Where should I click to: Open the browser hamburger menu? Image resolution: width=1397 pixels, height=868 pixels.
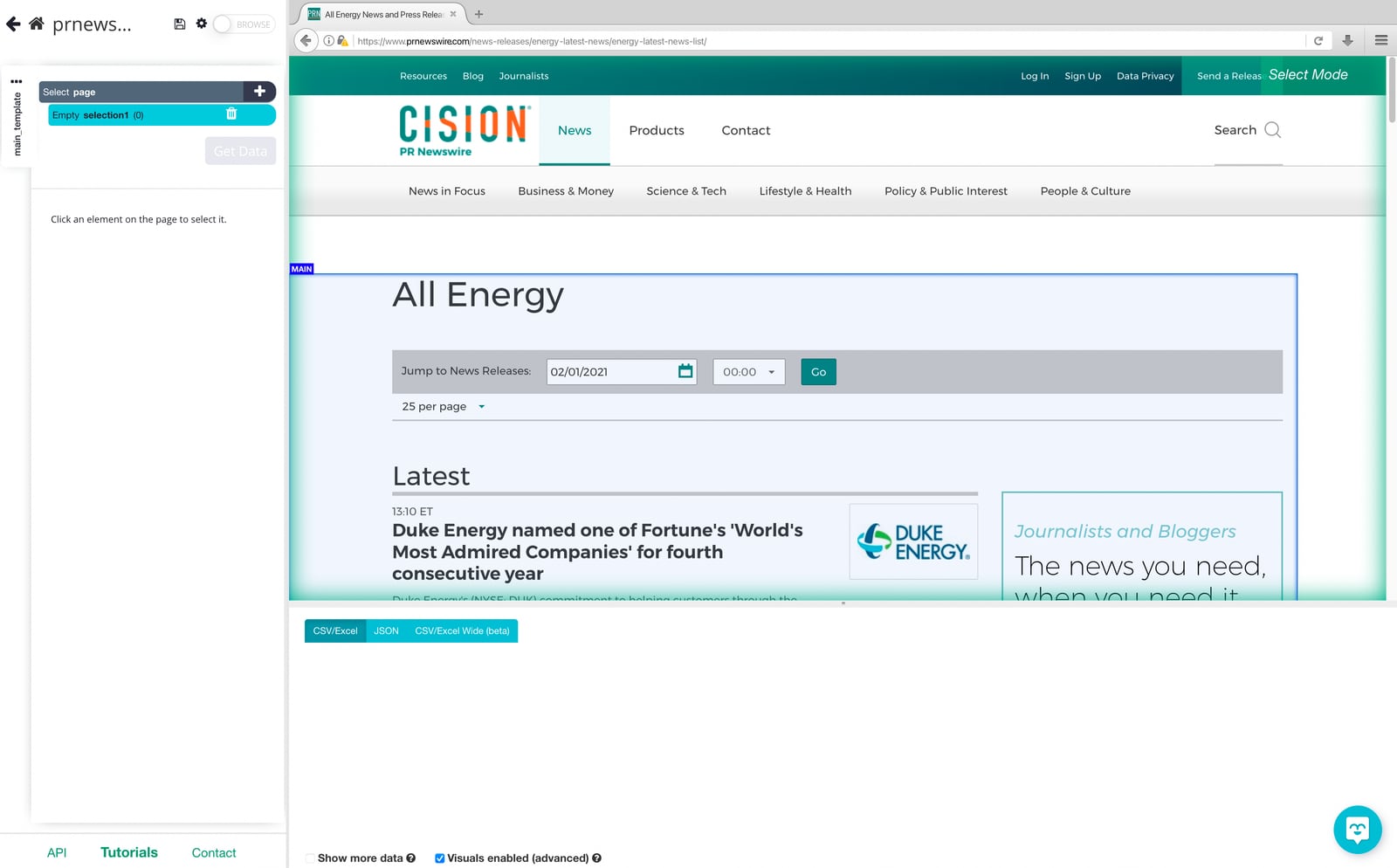(x=1381, y=40)
